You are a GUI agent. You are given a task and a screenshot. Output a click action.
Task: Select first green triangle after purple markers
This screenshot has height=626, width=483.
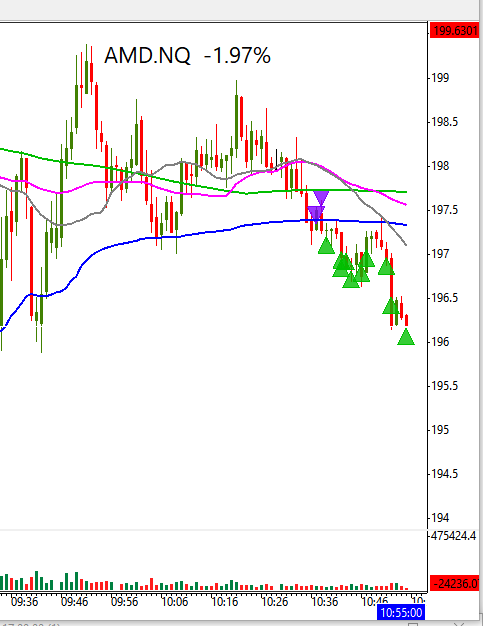click(x=326, y=246)
